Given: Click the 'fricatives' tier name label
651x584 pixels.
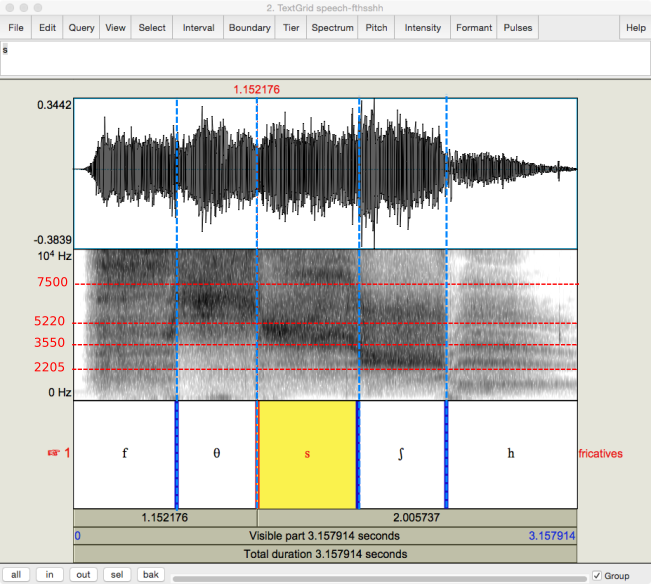Looking at the screenshot, I should coord(601,453).
